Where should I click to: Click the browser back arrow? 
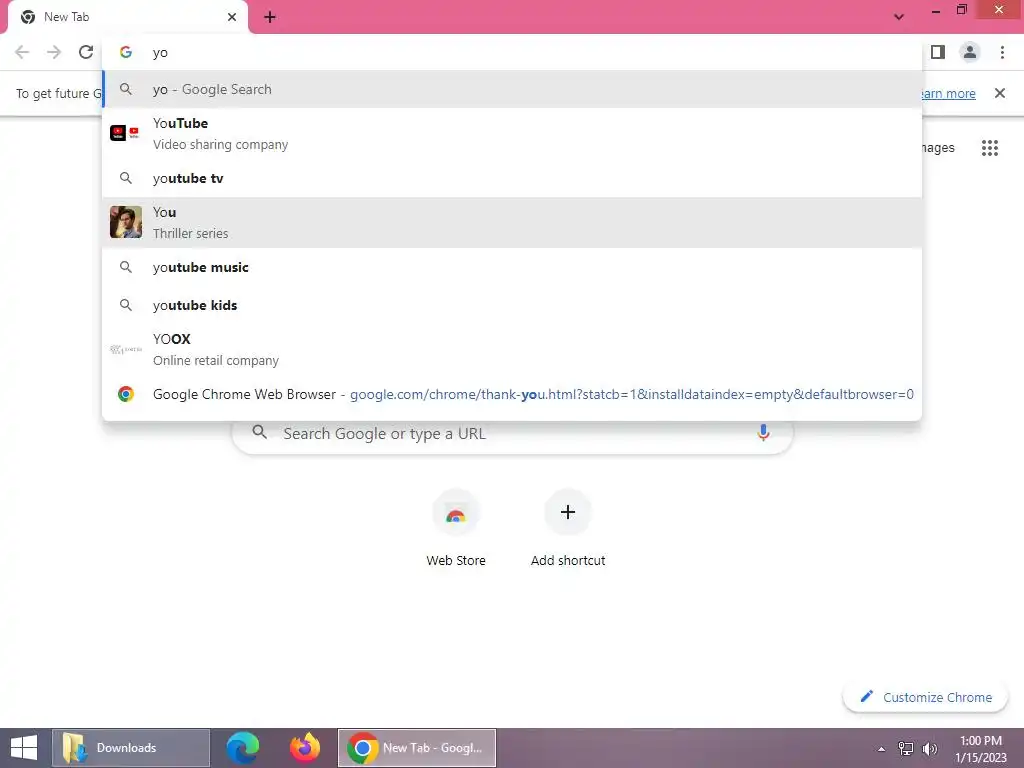22,52
